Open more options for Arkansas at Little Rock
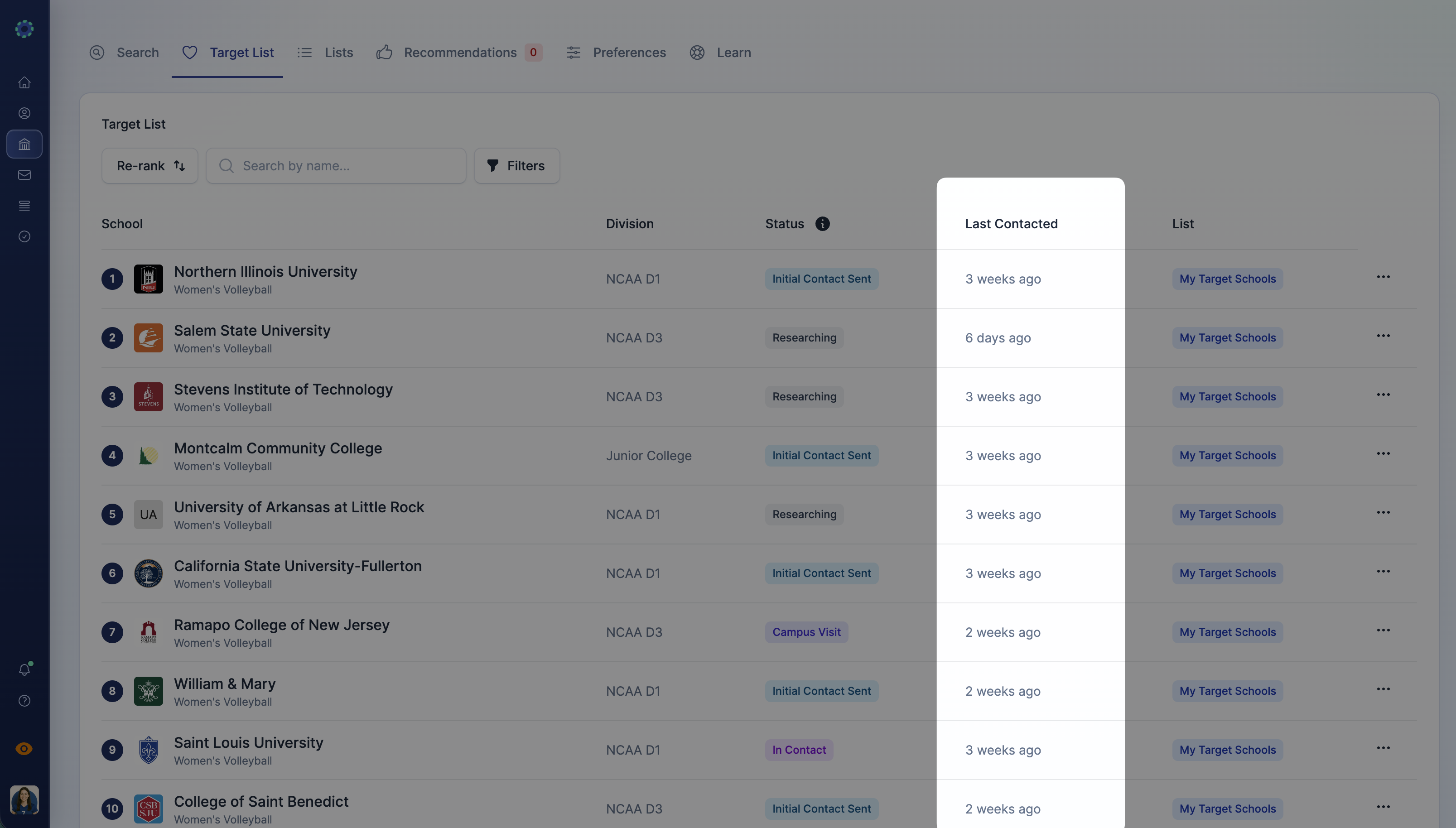The image size is (1456, 828). (1383, 512)
